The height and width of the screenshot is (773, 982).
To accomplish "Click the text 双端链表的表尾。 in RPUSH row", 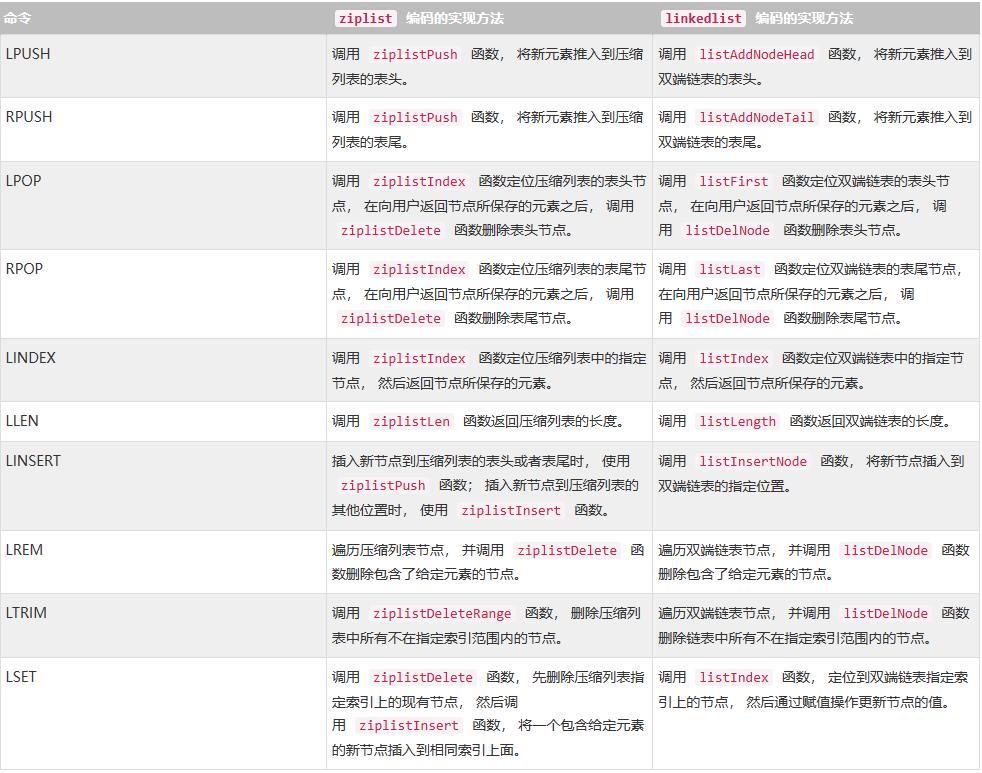I will 711,142.
